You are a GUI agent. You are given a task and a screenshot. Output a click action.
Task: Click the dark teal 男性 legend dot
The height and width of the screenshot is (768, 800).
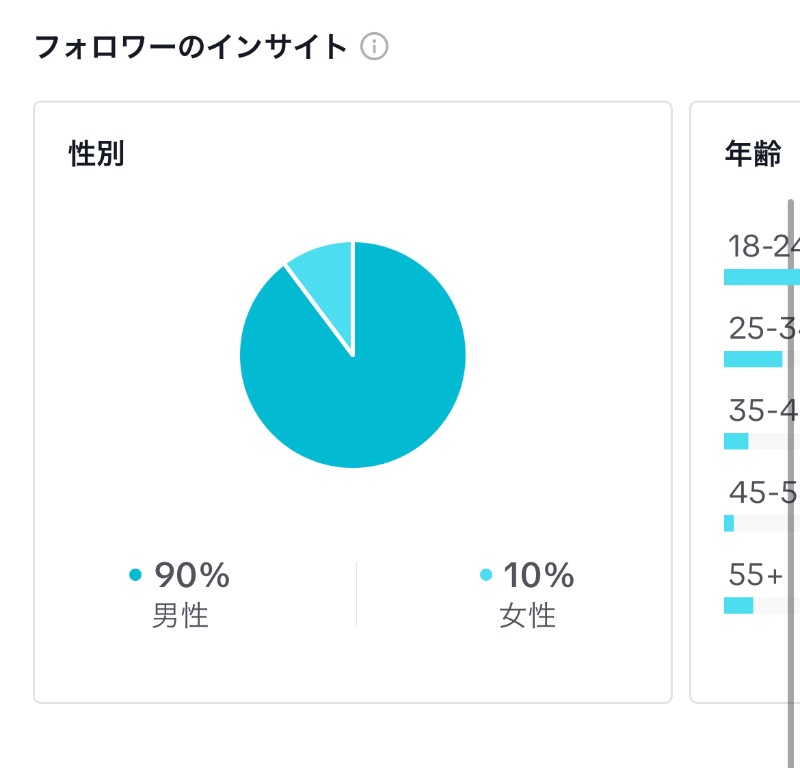135,575
